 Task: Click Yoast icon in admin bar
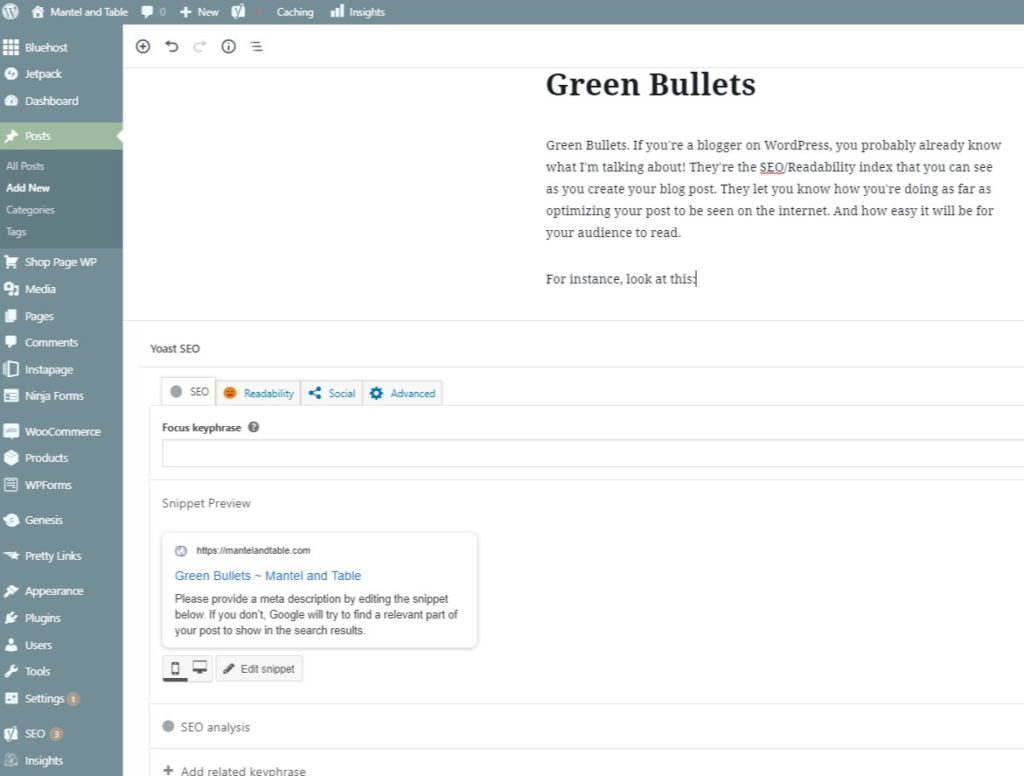pos(238,12)
